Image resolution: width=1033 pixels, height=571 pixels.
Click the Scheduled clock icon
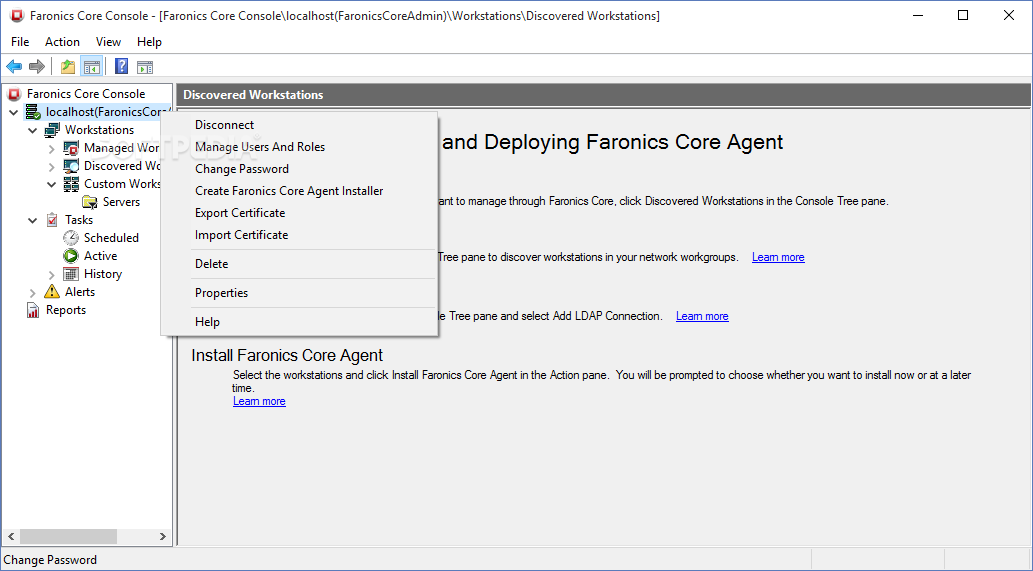(x=71, y=238)
